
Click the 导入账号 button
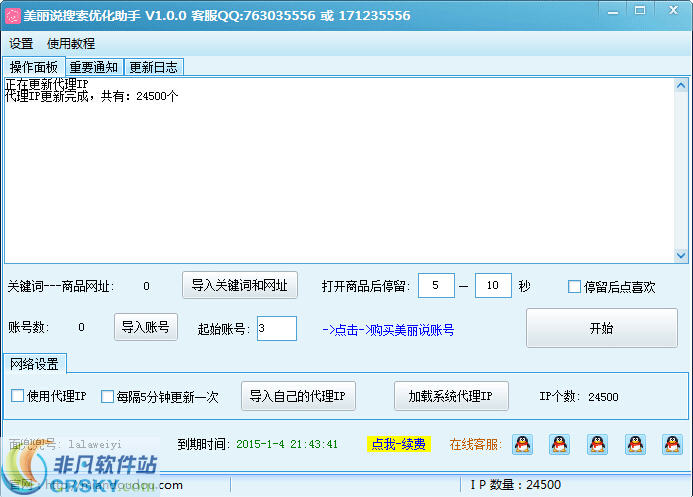145,327
